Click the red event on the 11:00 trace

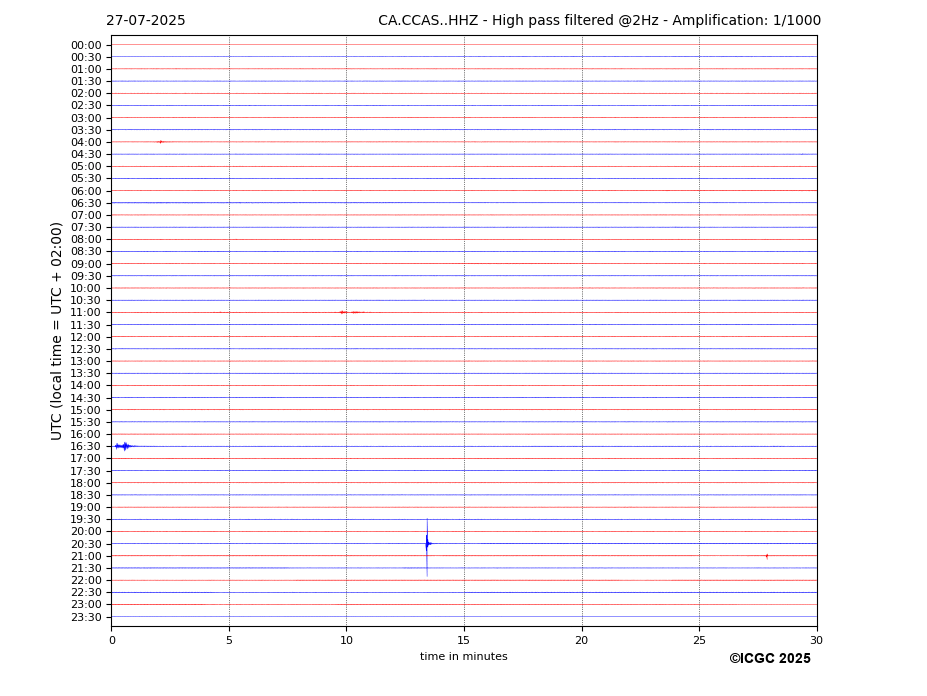pos(351,312)
